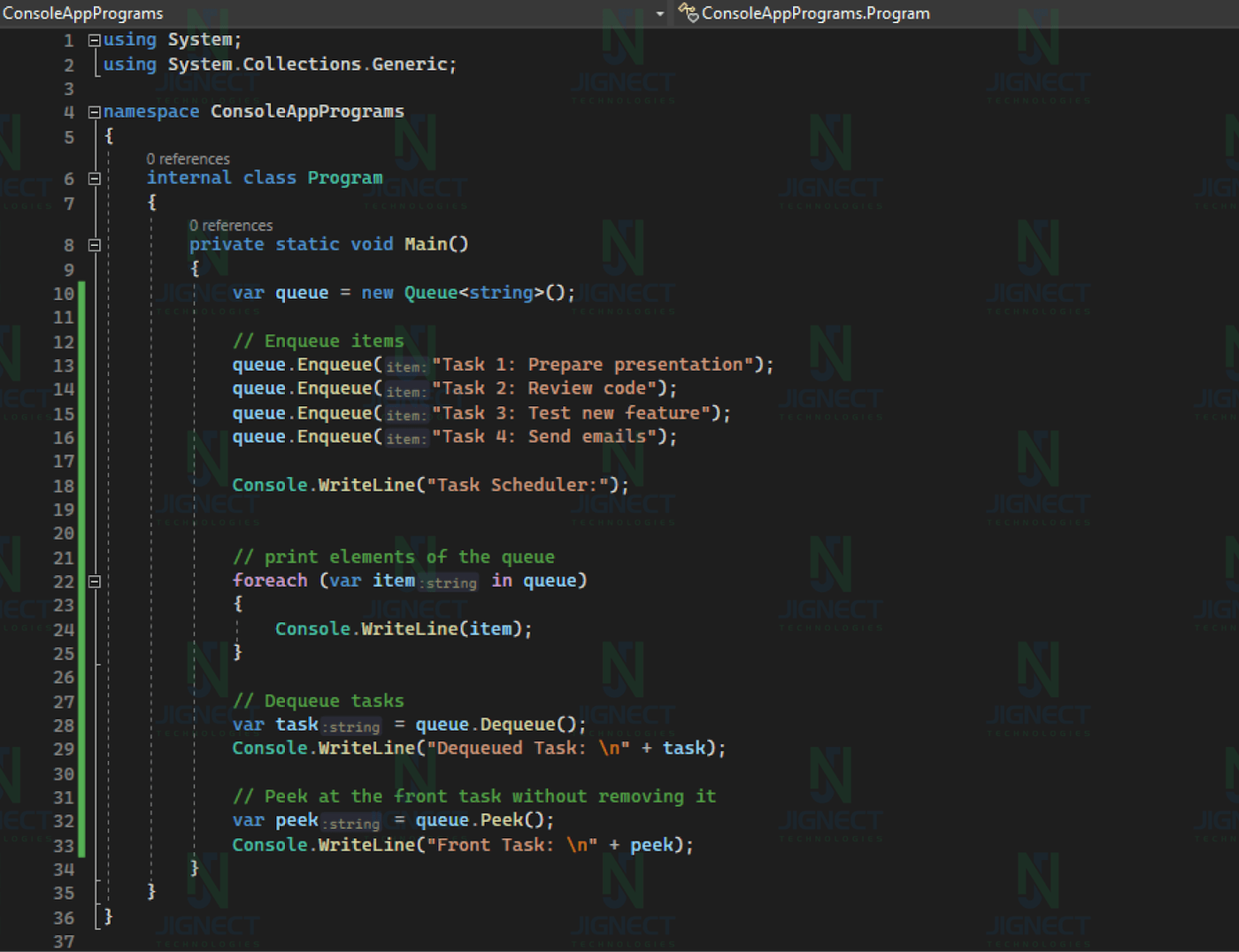Click 'WriteLine' in Console.WriteLine(item)
This screenshot has width=1239, height=952.
[x=410, y=629]
